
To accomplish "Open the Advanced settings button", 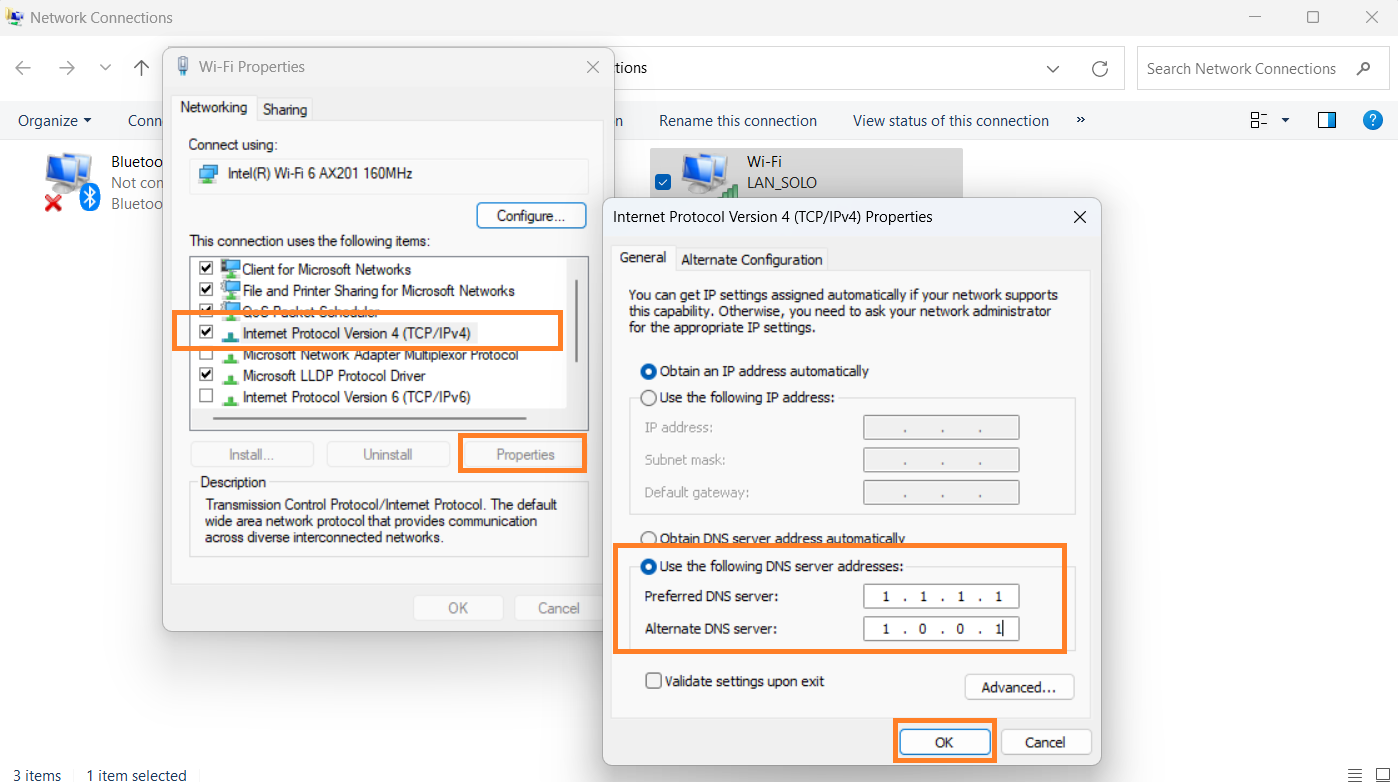I will (x=1019, y=687).
